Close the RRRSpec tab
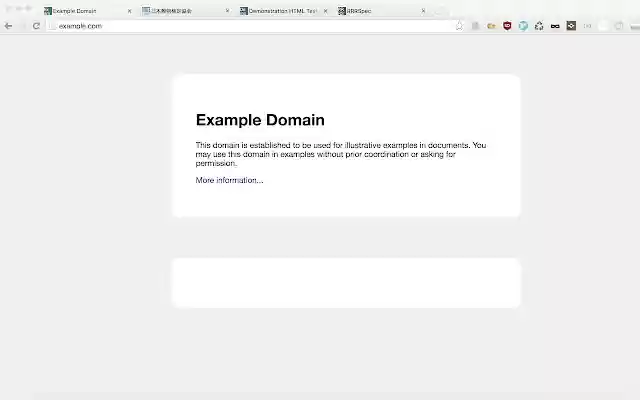The height and width of the screenshot is (400, 640). (423, 11)
